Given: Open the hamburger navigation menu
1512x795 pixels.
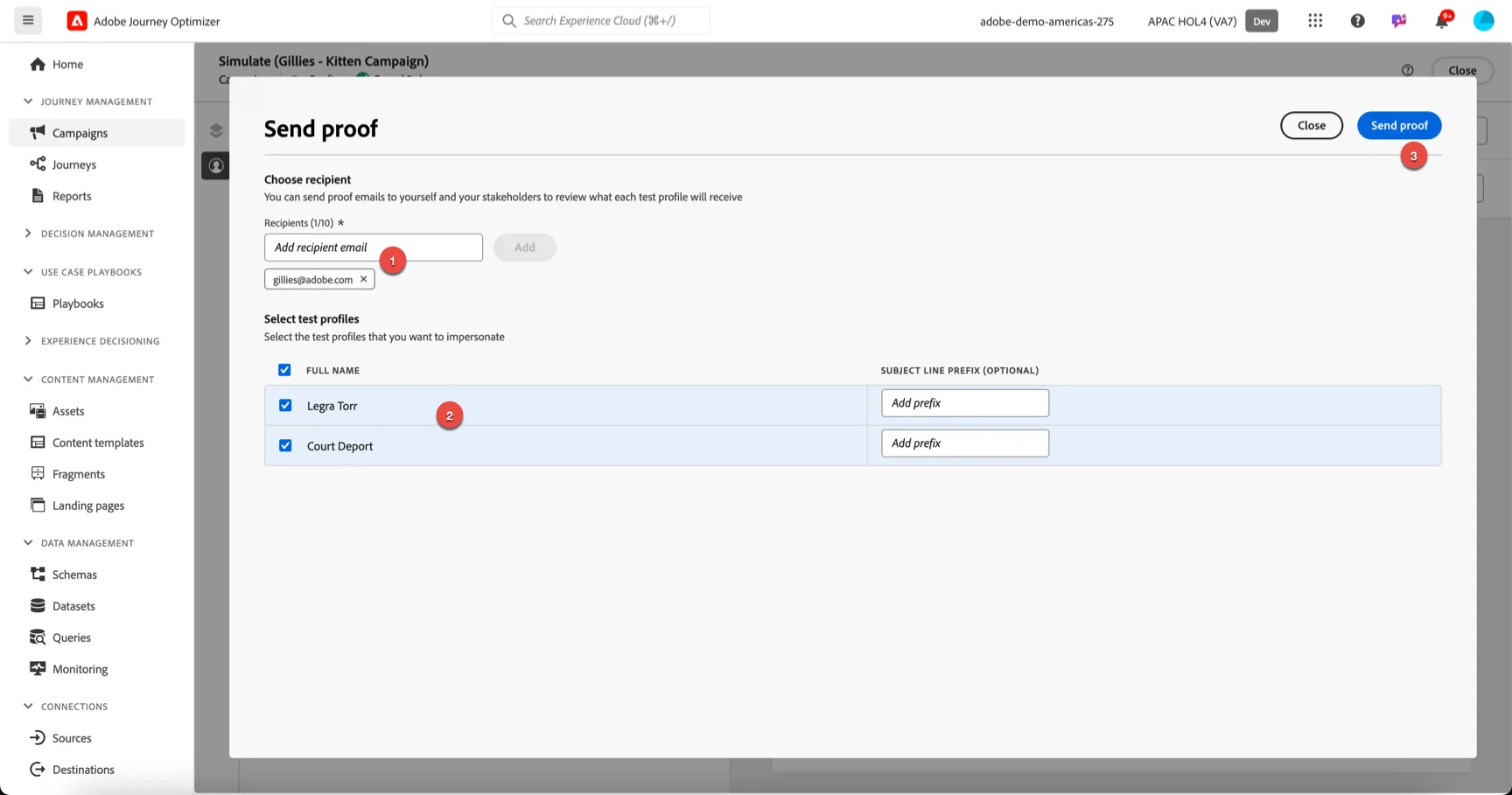Looking at the screenshot, I should [x=28, y=20].
